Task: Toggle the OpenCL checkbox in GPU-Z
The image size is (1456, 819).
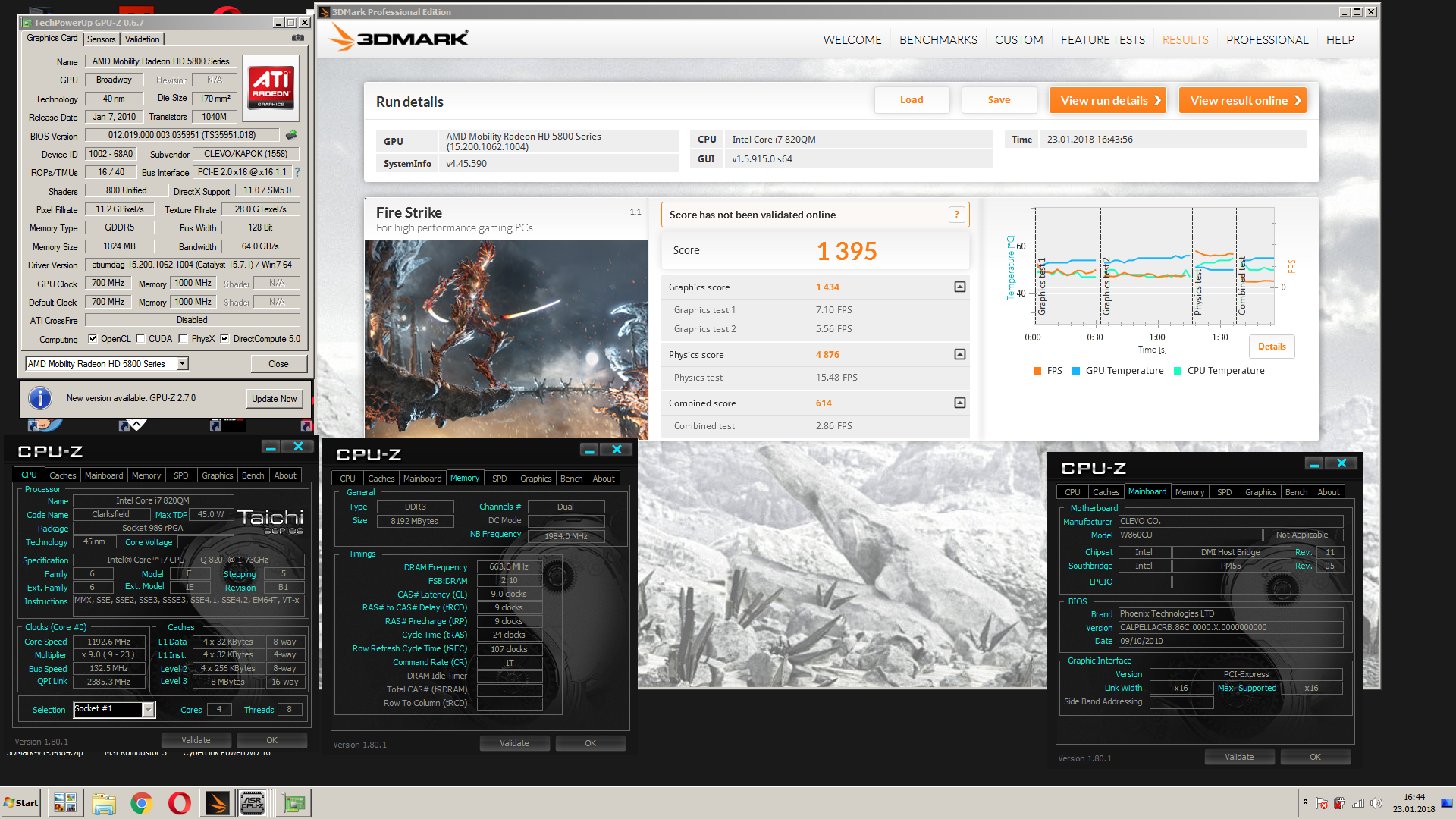Action: [x=93, y=339]
